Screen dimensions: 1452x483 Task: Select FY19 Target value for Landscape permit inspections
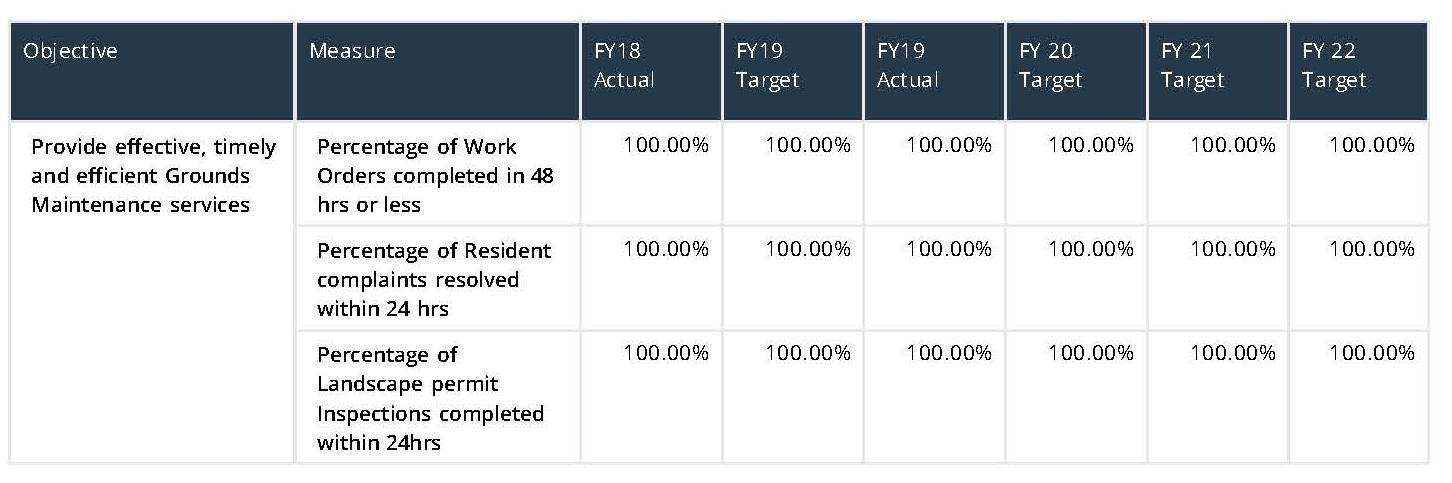[808, 353]
